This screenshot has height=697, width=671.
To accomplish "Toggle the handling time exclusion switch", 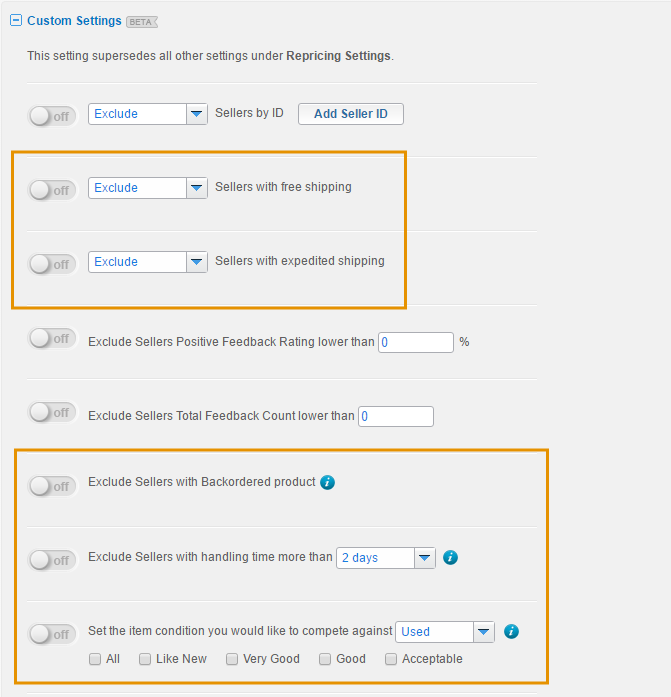I will [x=52, y=560].
